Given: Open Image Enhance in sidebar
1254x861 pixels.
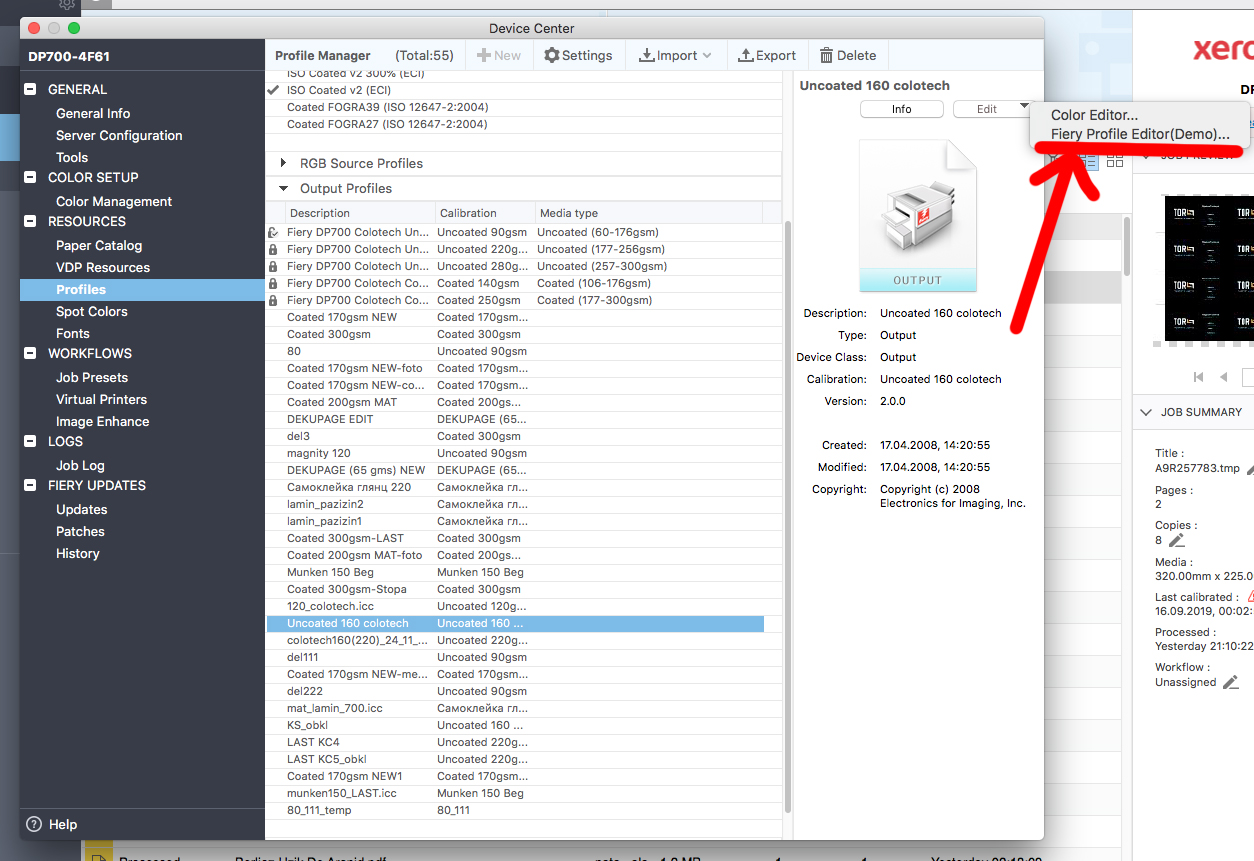Looking at the screenshot, I should click(x=102, y=421).
